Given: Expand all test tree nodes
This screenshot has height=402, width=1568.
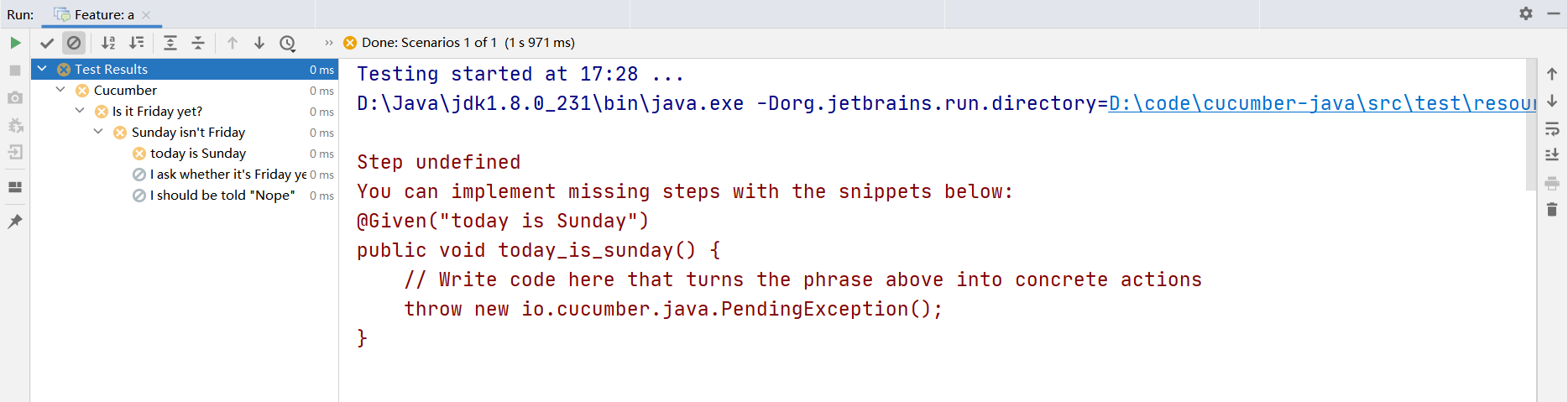Looking at the screenshot, I should [x=170, y=43].
